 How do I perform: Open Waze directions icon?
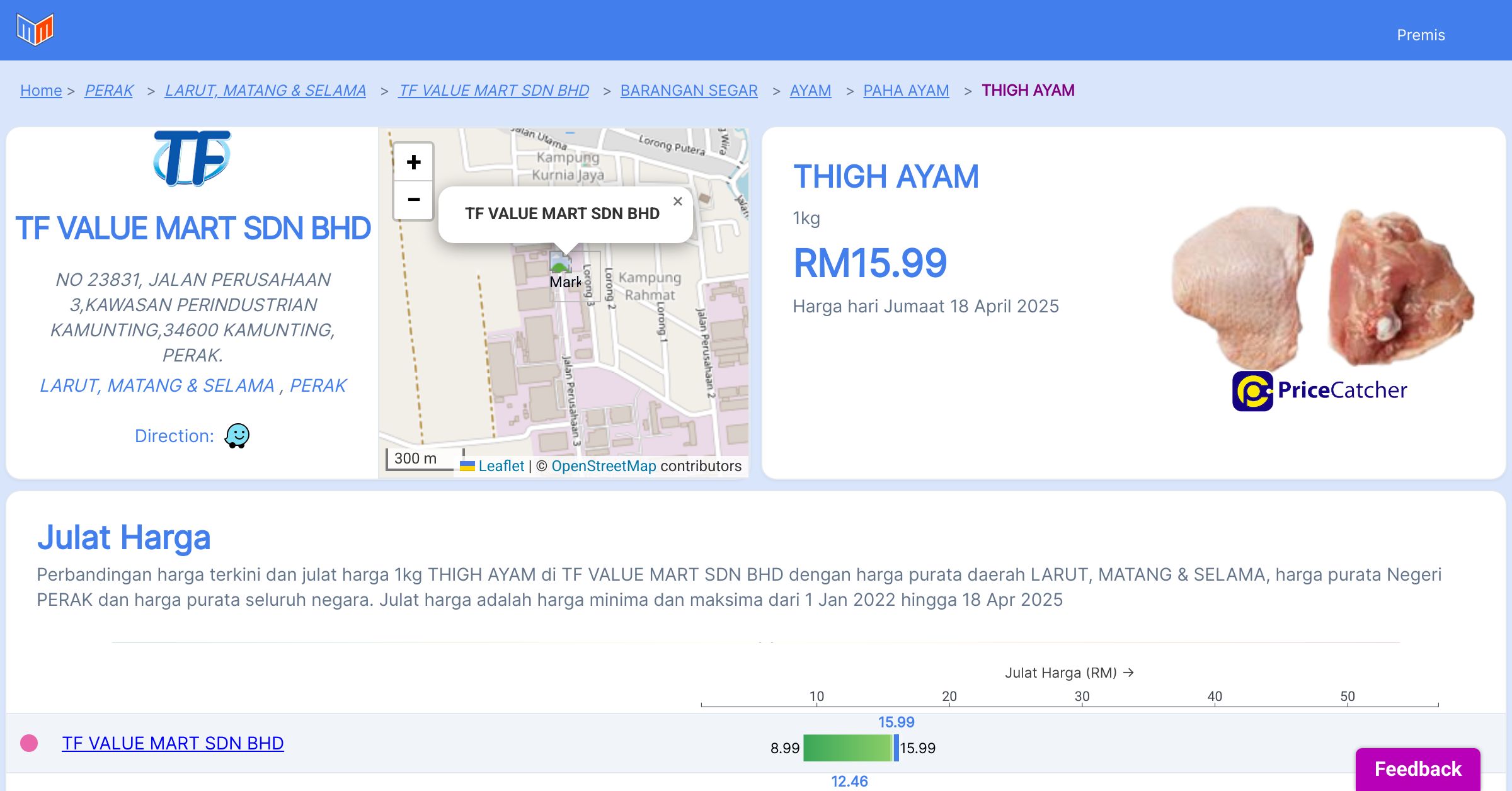[x=238, y=436]
